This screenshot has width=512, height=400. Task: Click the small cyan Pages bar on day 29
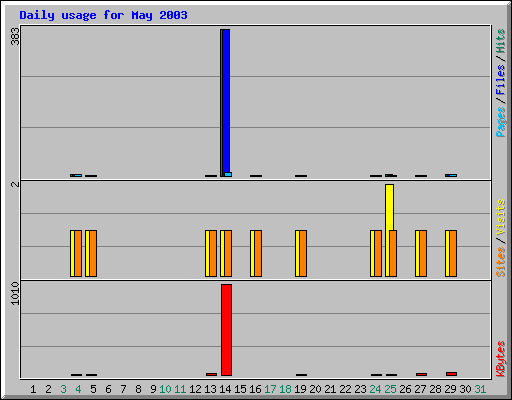click(x=453, y=175)
